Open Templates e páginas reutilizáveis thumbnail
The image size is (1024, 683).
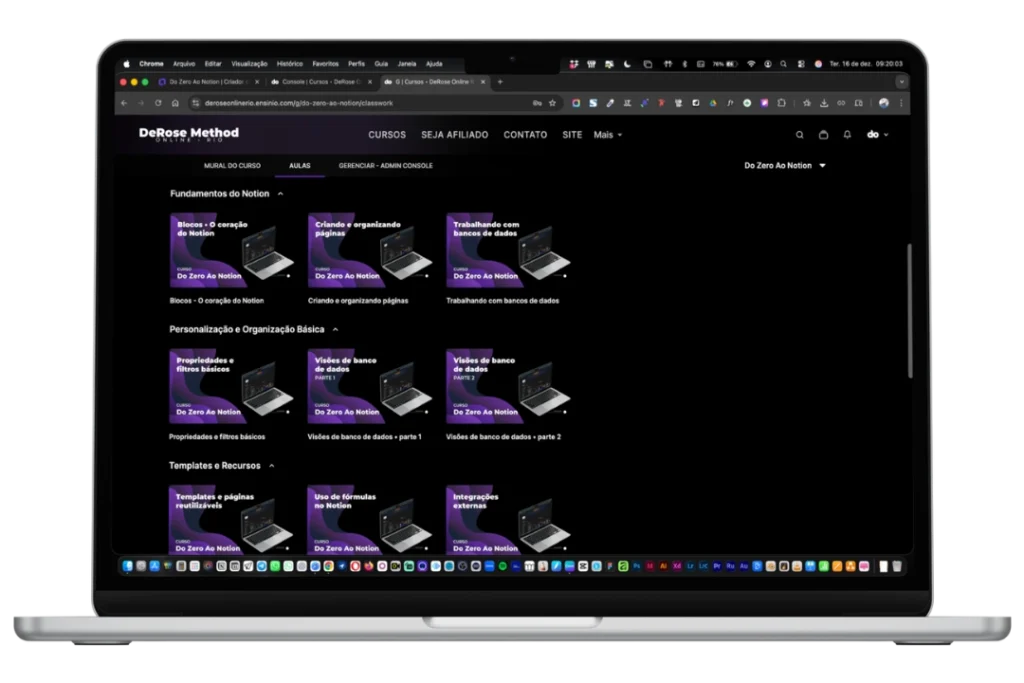(231, 520)
